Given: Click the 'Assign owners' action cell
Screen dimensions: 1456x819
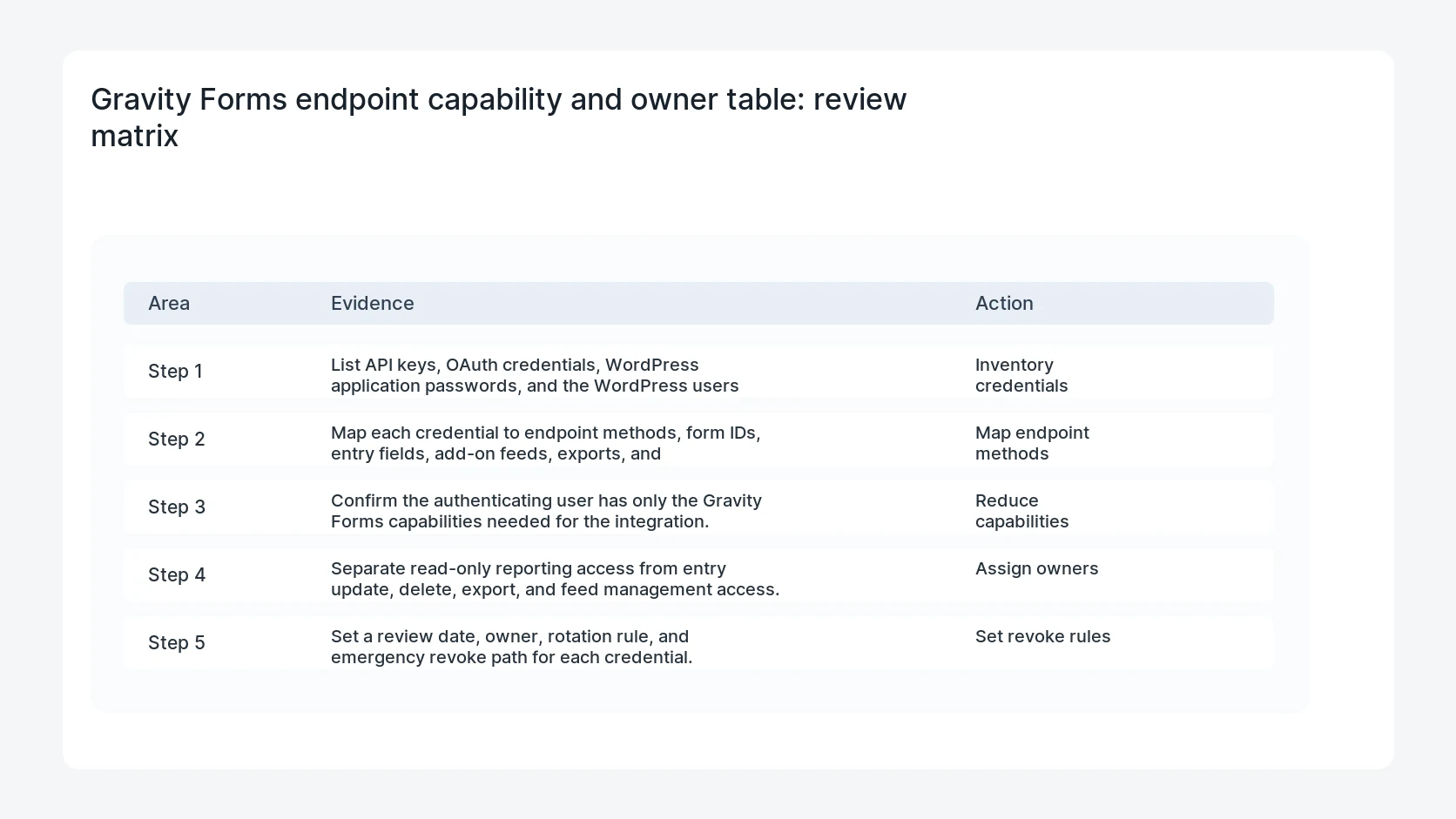Looking at the screenshot, I should click(1037, 568).
